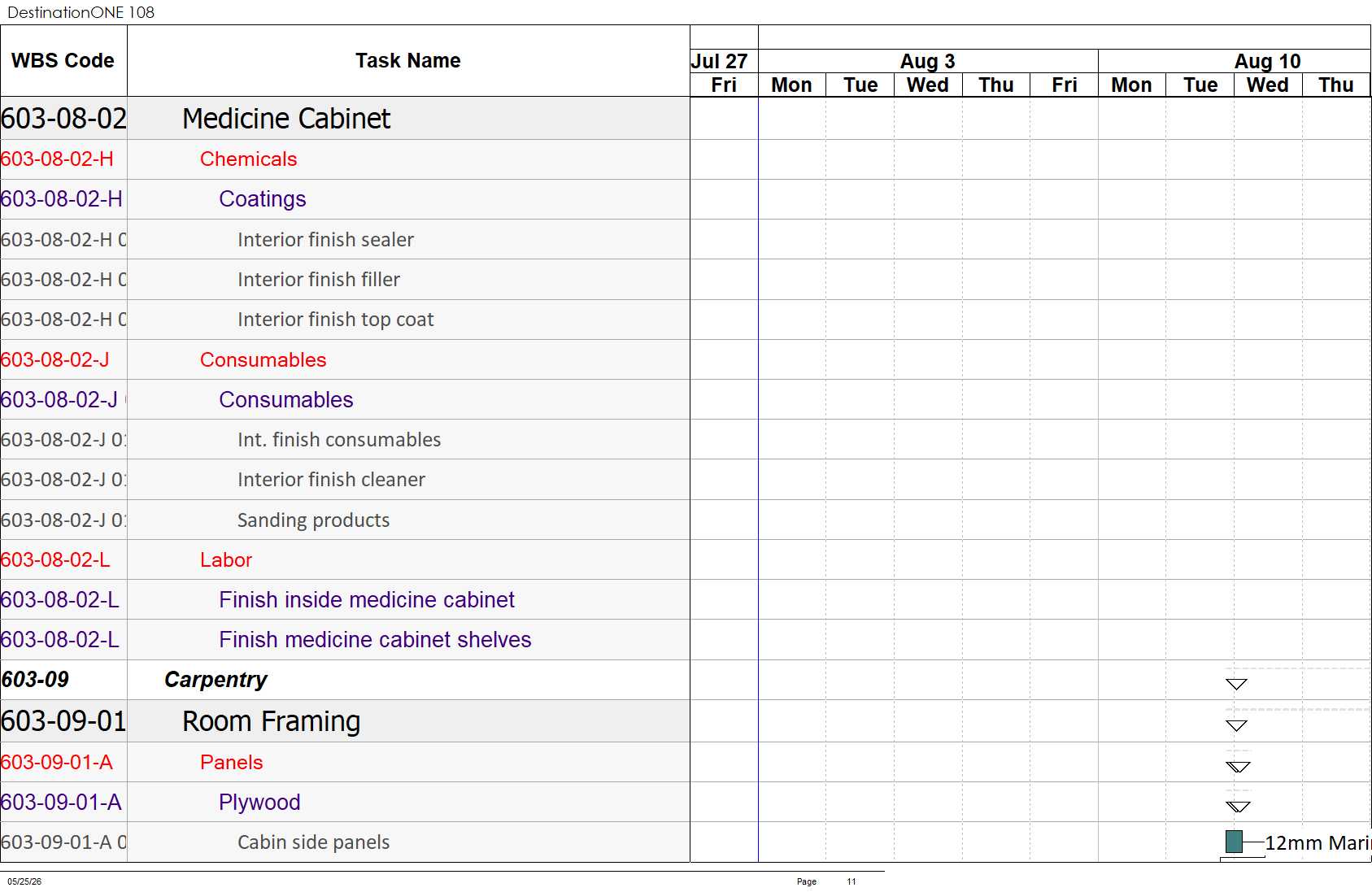Select the red Consumables task row

[x=345, y=359]
